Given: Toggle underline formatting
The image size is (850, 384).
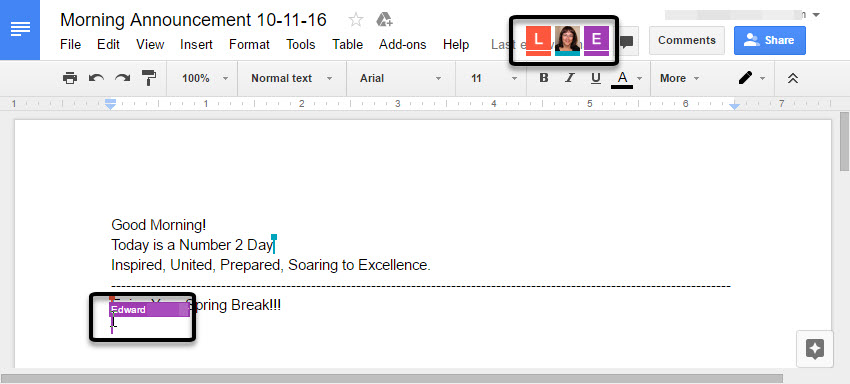Looking at the screenshot, I should pos(596,78).
